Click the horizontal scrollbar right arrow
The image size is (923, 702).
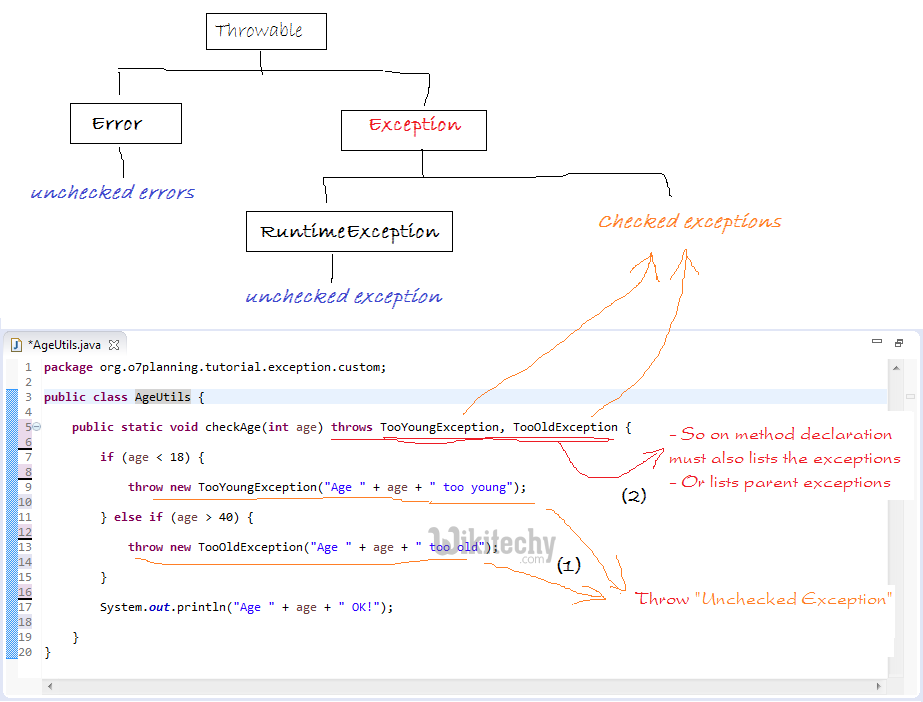click(880, 686)
